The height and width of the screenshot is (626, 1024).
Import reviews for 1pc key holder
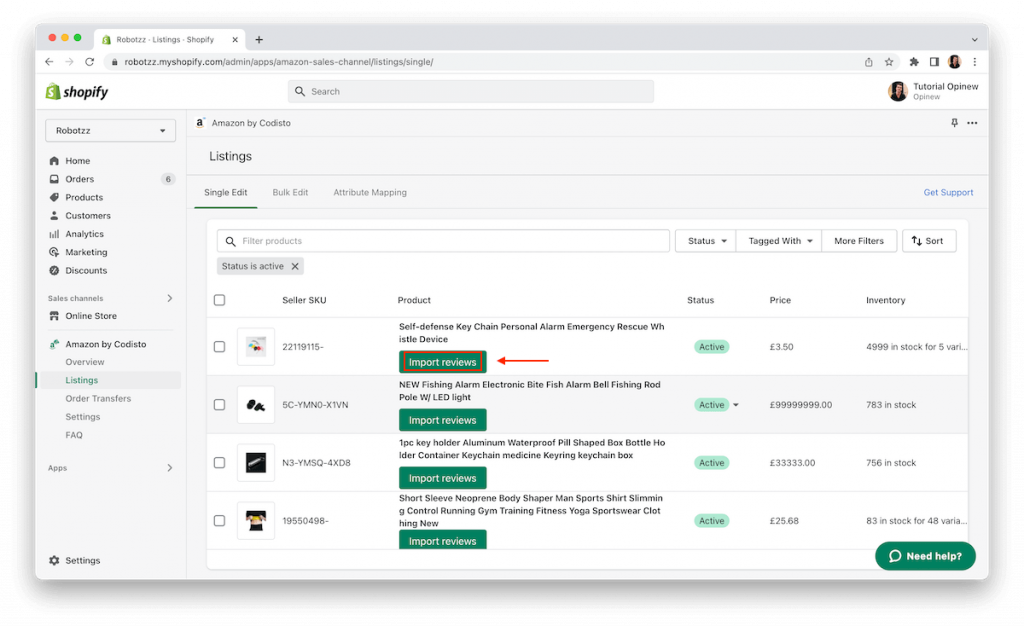tap(443, 478)
